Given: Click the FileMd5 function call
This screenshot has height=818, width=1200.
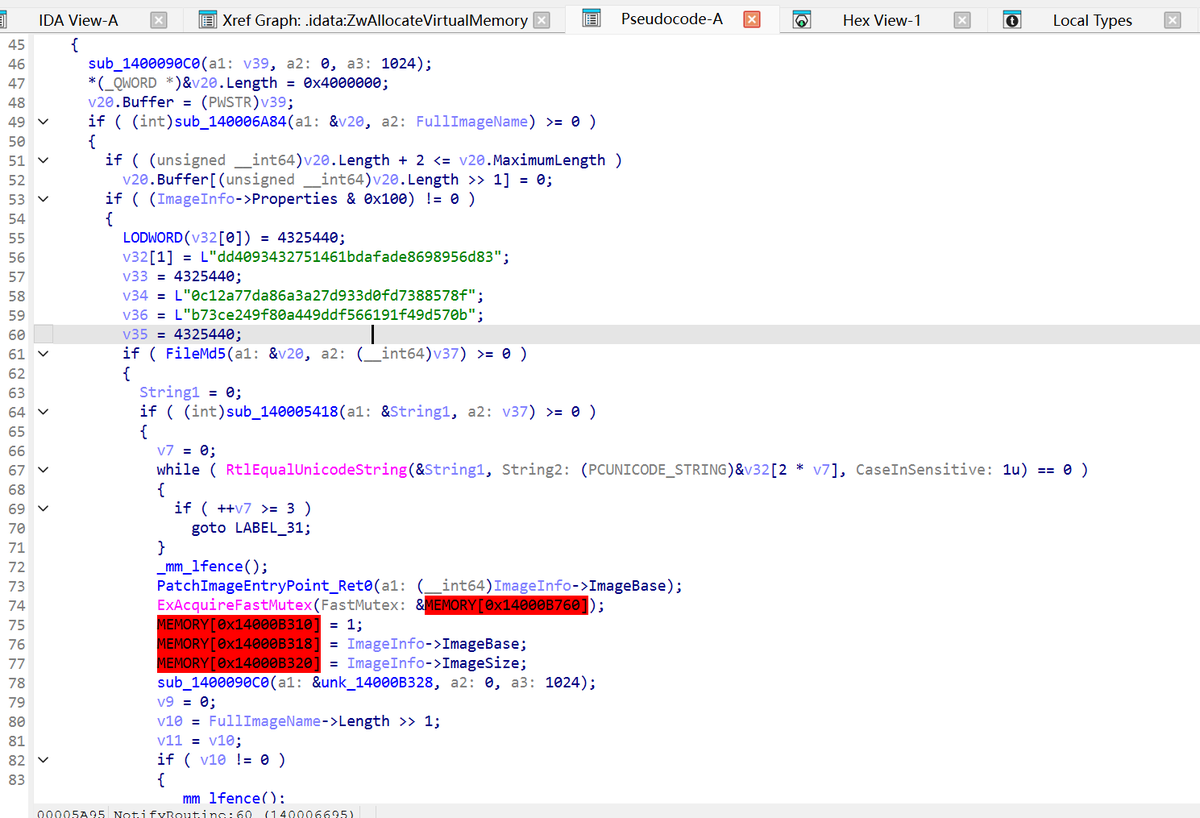Looking at the screenshot, I should click(196, 353).
